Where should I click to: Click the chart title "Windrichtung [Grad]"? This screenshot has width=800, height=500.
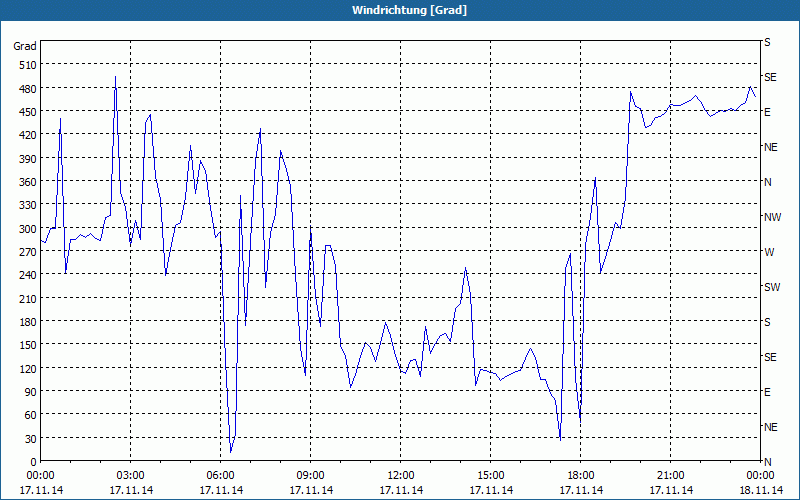coord(409,10)
